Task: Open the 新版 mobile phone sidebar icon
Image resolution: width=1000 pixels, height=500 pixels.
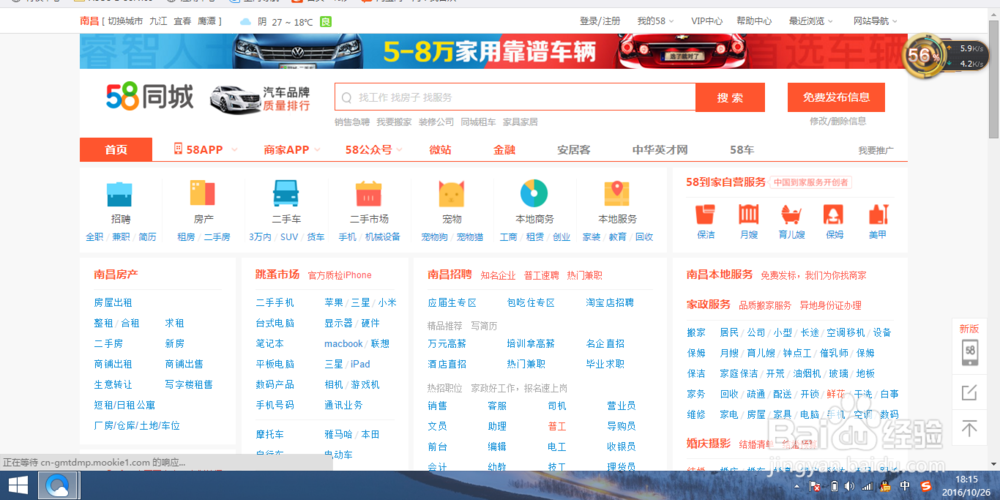Action: point(970,352)
